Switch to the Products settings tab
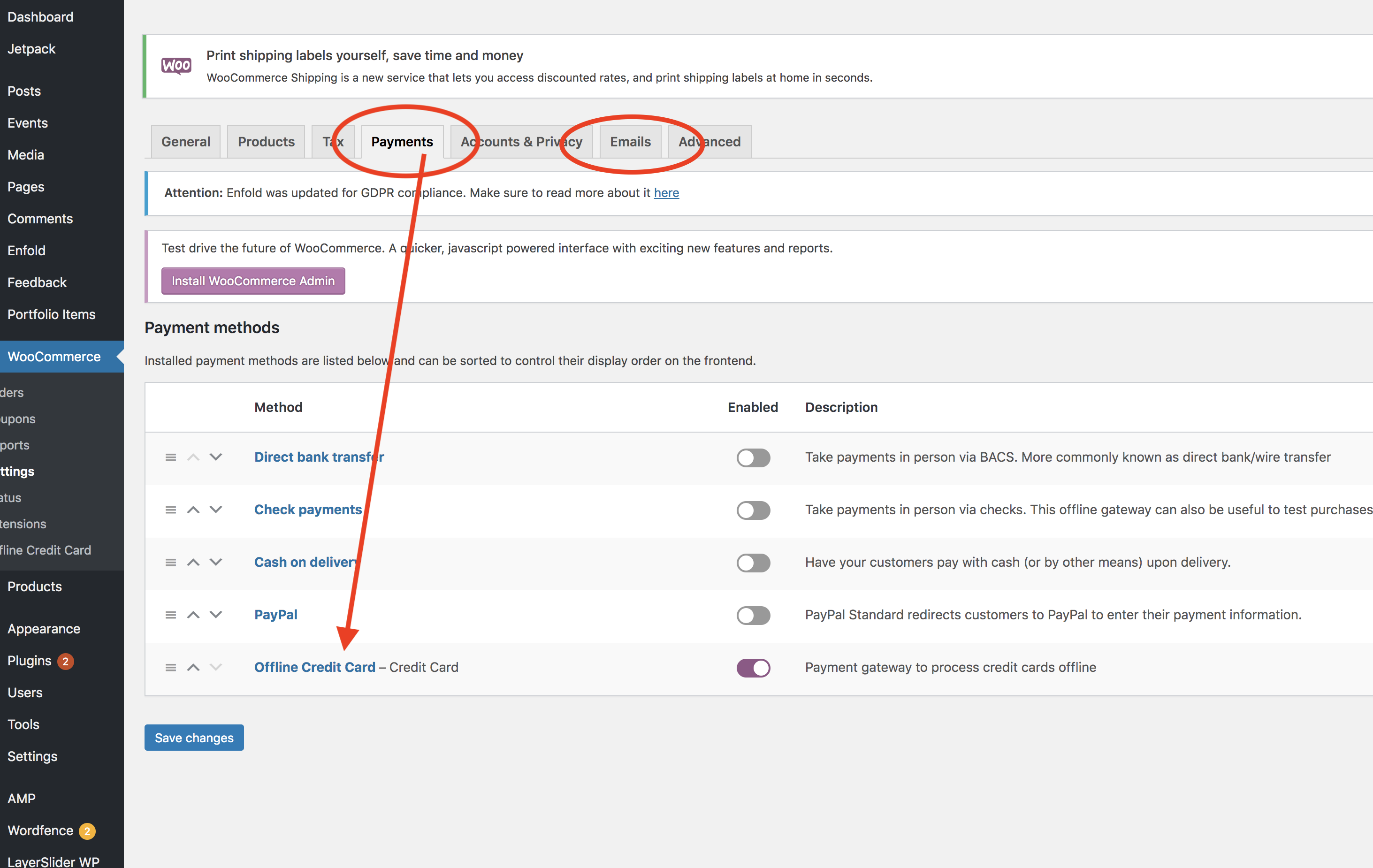1373x868 pixels. (266, 141)
